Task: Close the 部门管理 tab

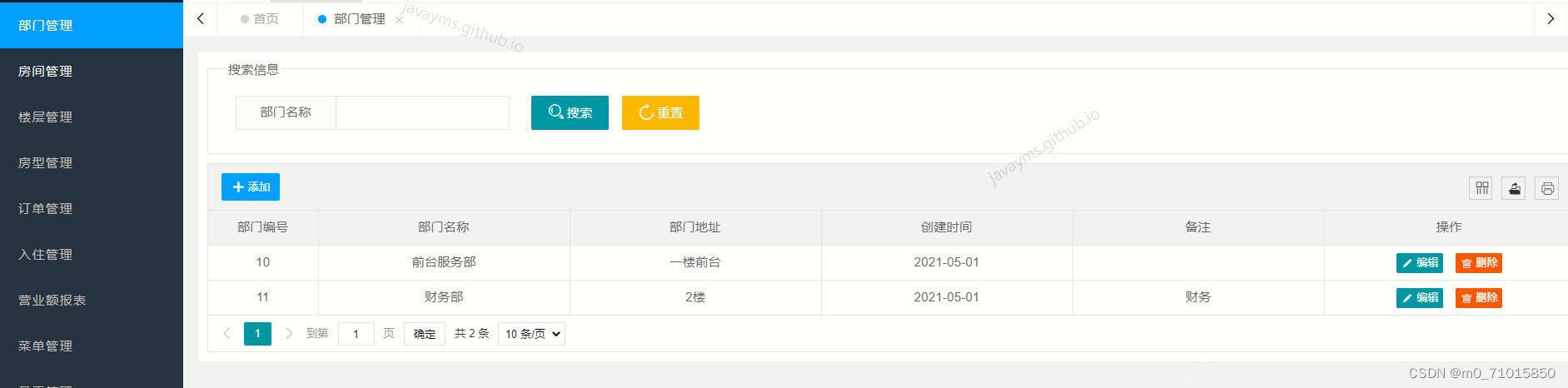Action: click(x=400, y=20)
